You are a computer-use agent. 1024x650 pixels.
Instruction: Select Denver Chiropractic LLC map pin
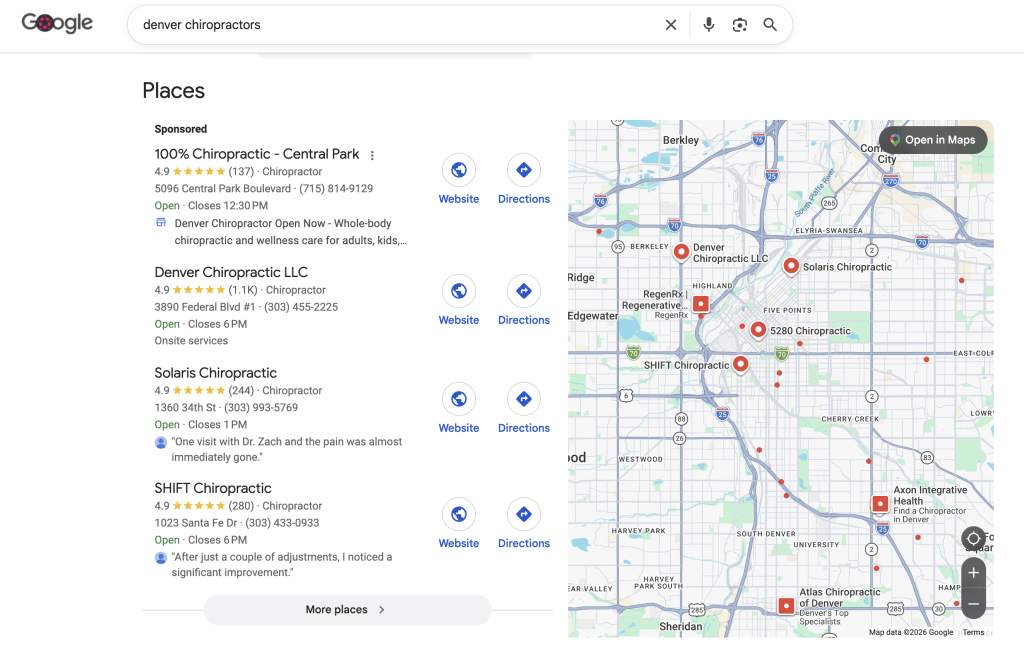pyautogui.click(x=681, y=252)
